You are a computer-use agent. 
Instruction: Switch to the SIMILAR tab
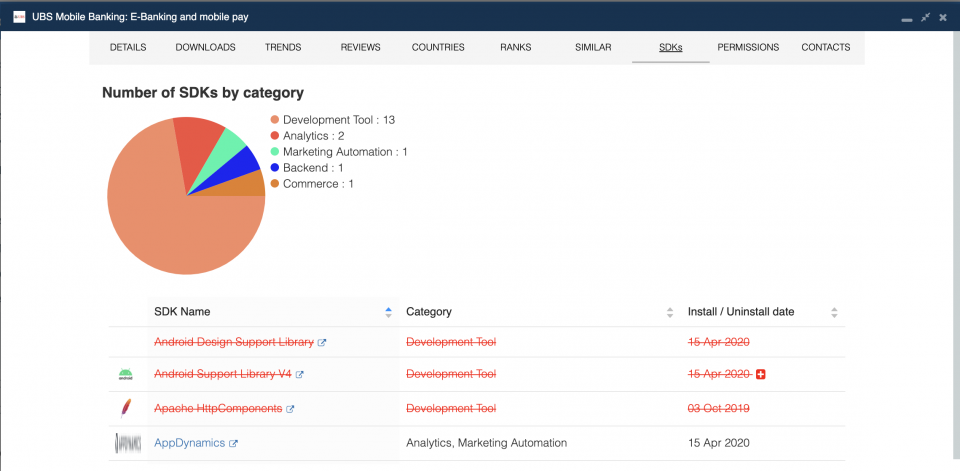tap(593, 47)
